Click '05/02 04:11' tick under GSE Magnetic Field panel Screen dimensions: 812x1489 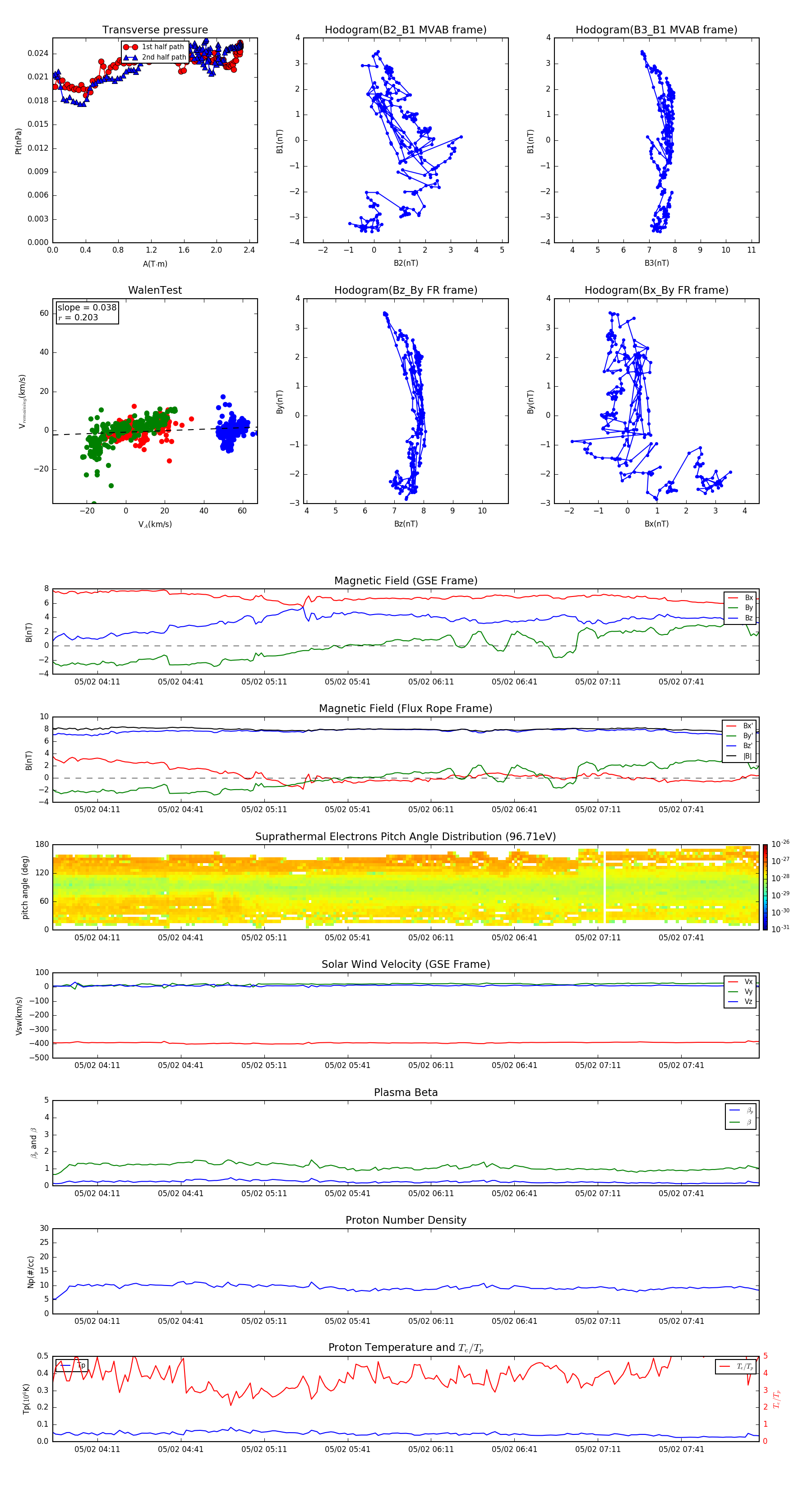pyautogui.click(x=97, y=681)
